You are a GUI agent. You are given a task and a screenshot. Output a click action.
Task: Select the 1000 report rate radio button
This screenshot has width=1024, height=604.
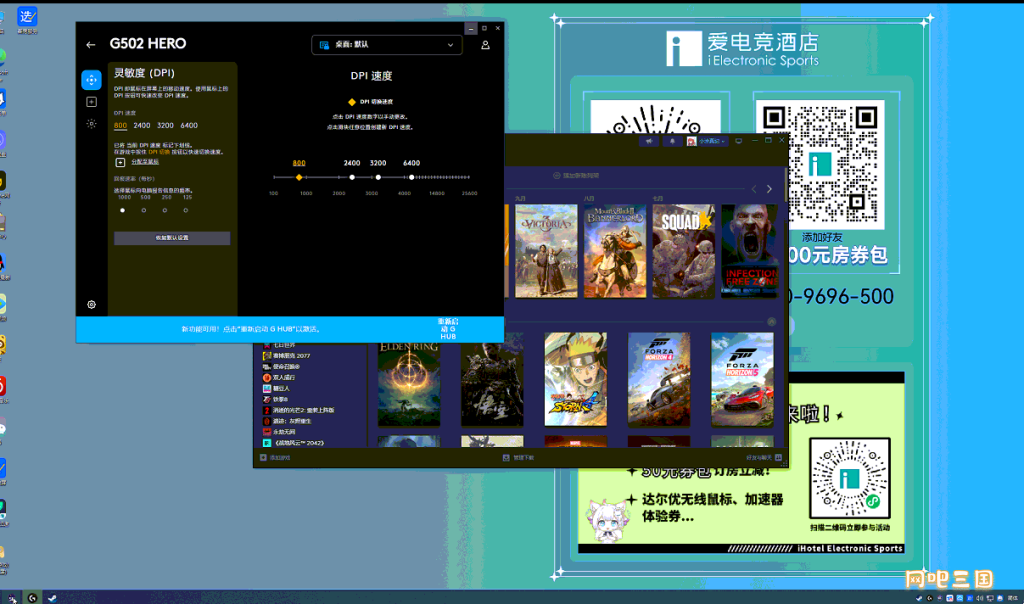coord(123,210)
